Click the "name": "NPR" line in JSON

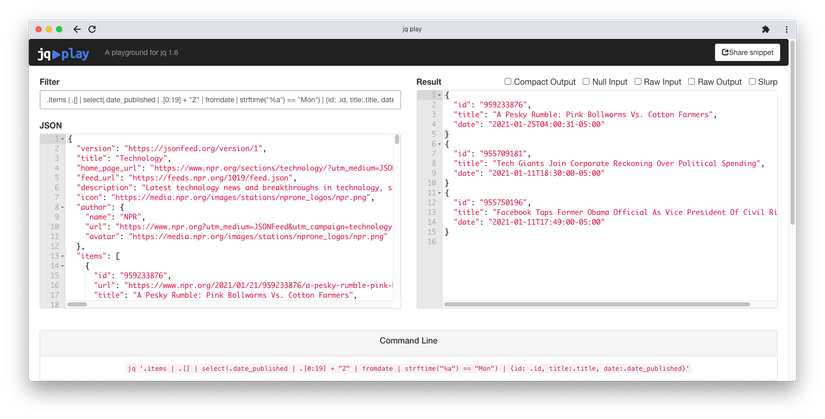click(115, 217)
